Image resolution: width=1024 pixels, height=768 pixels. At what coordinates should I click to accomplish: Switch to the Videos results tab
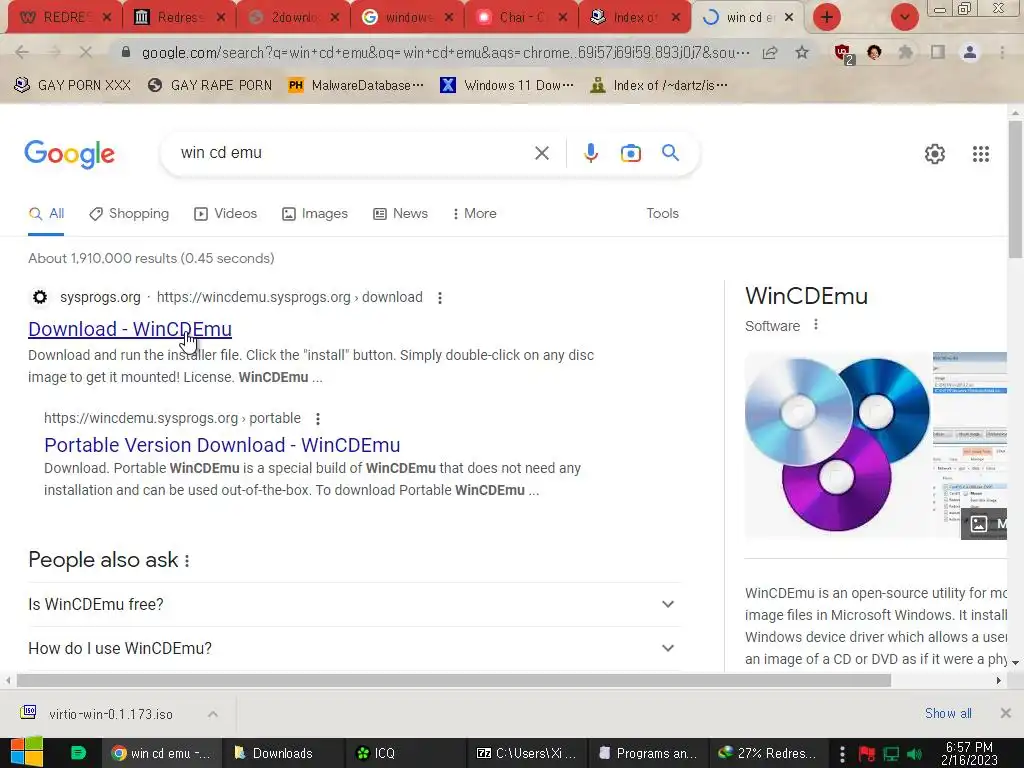coord(226,214)
